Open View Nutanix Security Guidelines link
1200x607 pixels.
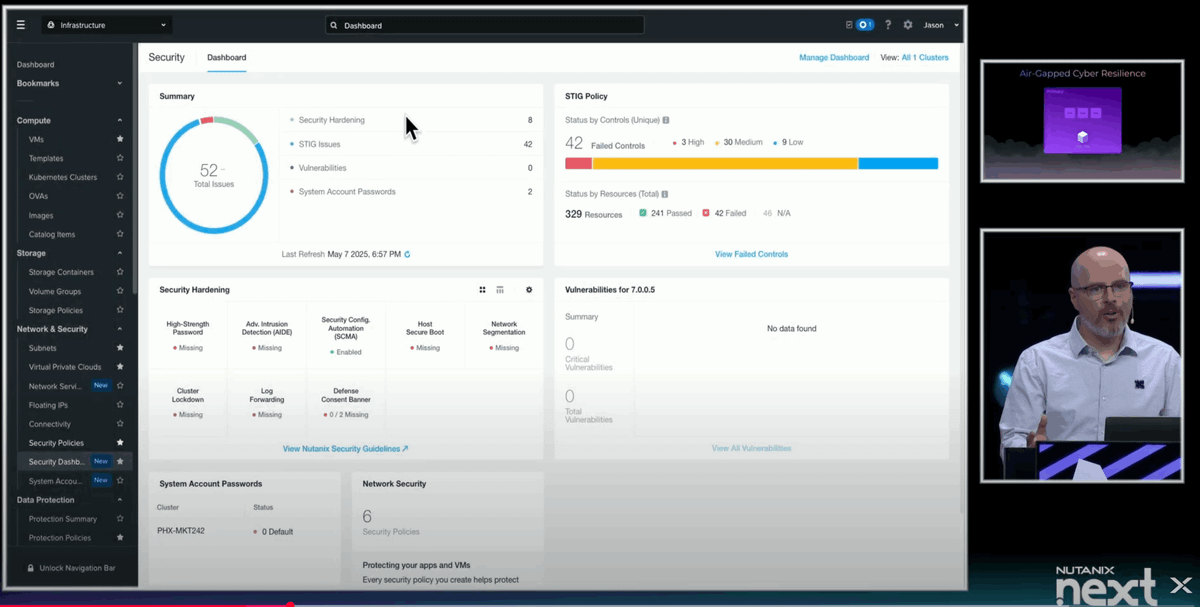[346, 449]
